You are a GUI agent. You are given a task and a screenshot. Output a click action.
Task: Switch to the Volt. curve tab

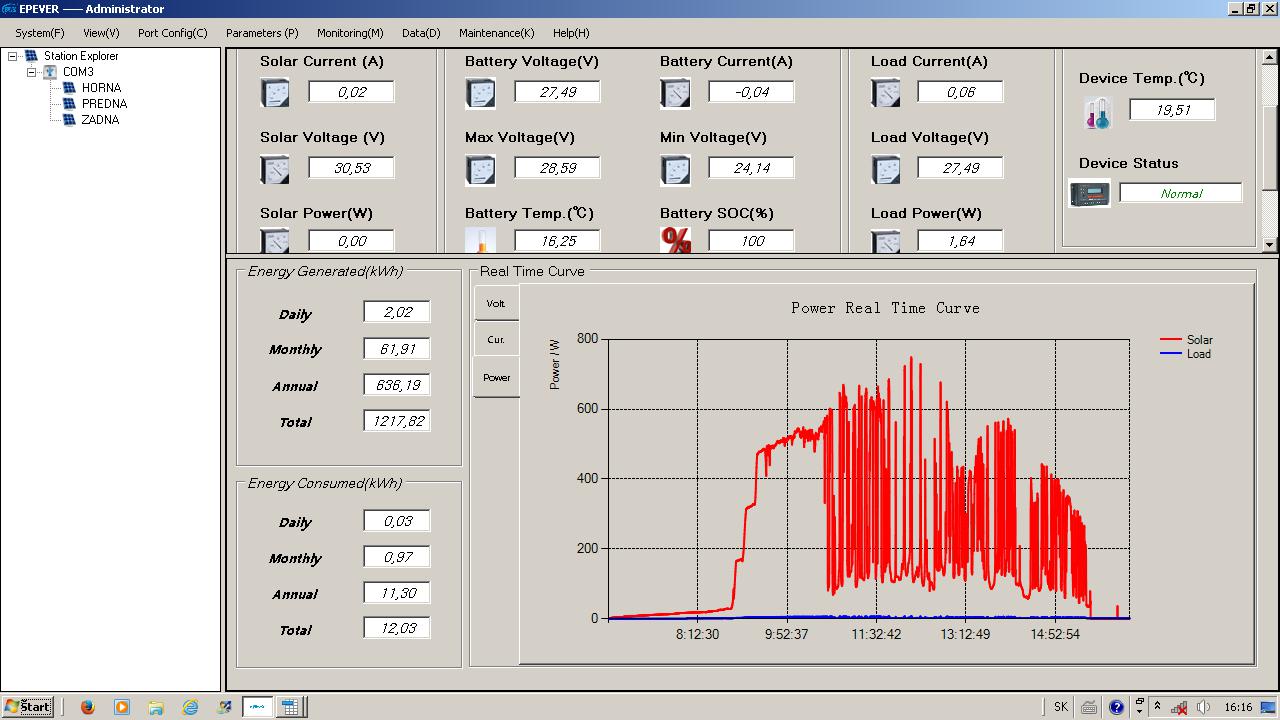click(x=496, y=303)
